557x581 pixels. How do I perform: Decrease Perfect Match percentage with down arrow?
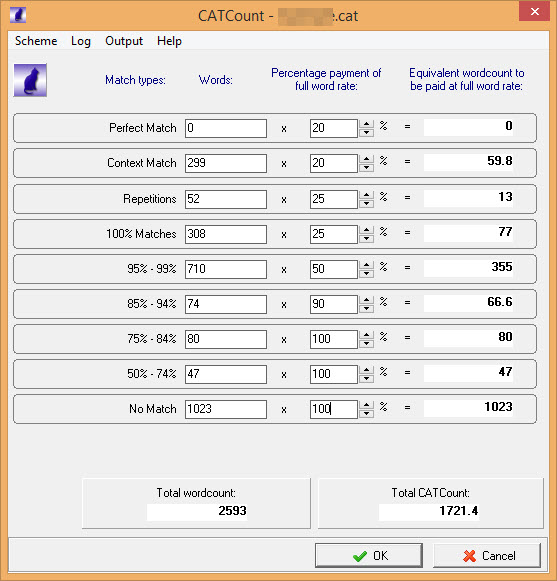coord(366,132)
